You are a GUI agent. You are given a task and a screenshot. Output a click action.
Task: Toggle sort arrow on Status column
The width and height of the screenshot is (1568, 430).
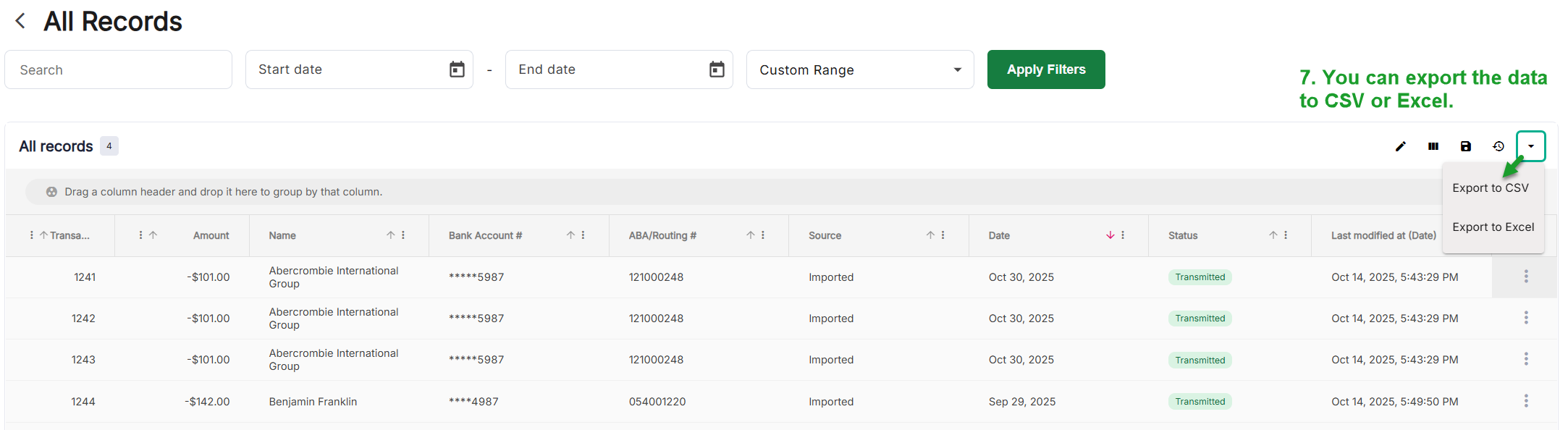tap(1273, 235)
